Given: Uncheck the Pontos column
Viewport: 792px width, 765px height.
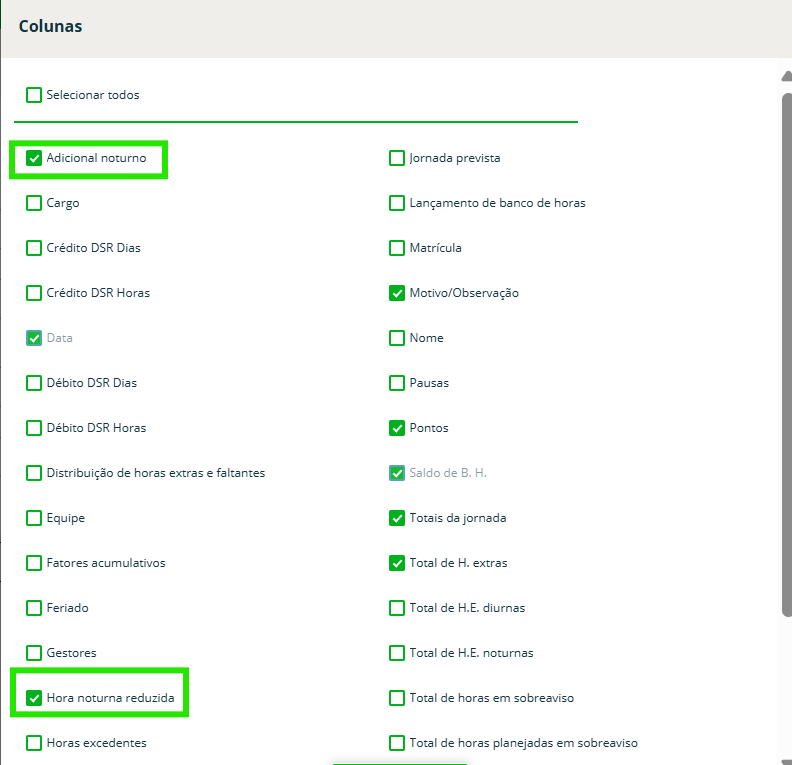Looking at the screenshot, I should click(x=397, y=428).
